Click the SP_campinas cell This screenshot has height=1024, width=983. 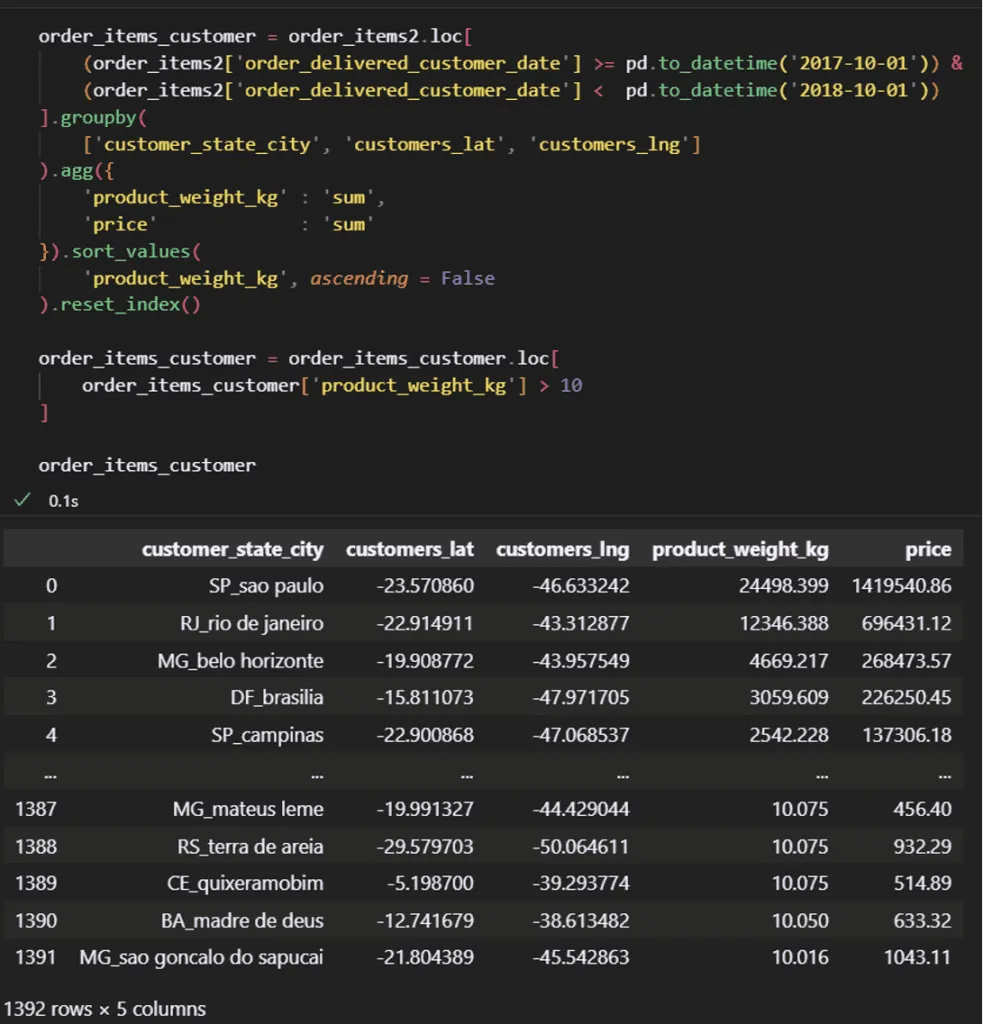pos(267,735)
